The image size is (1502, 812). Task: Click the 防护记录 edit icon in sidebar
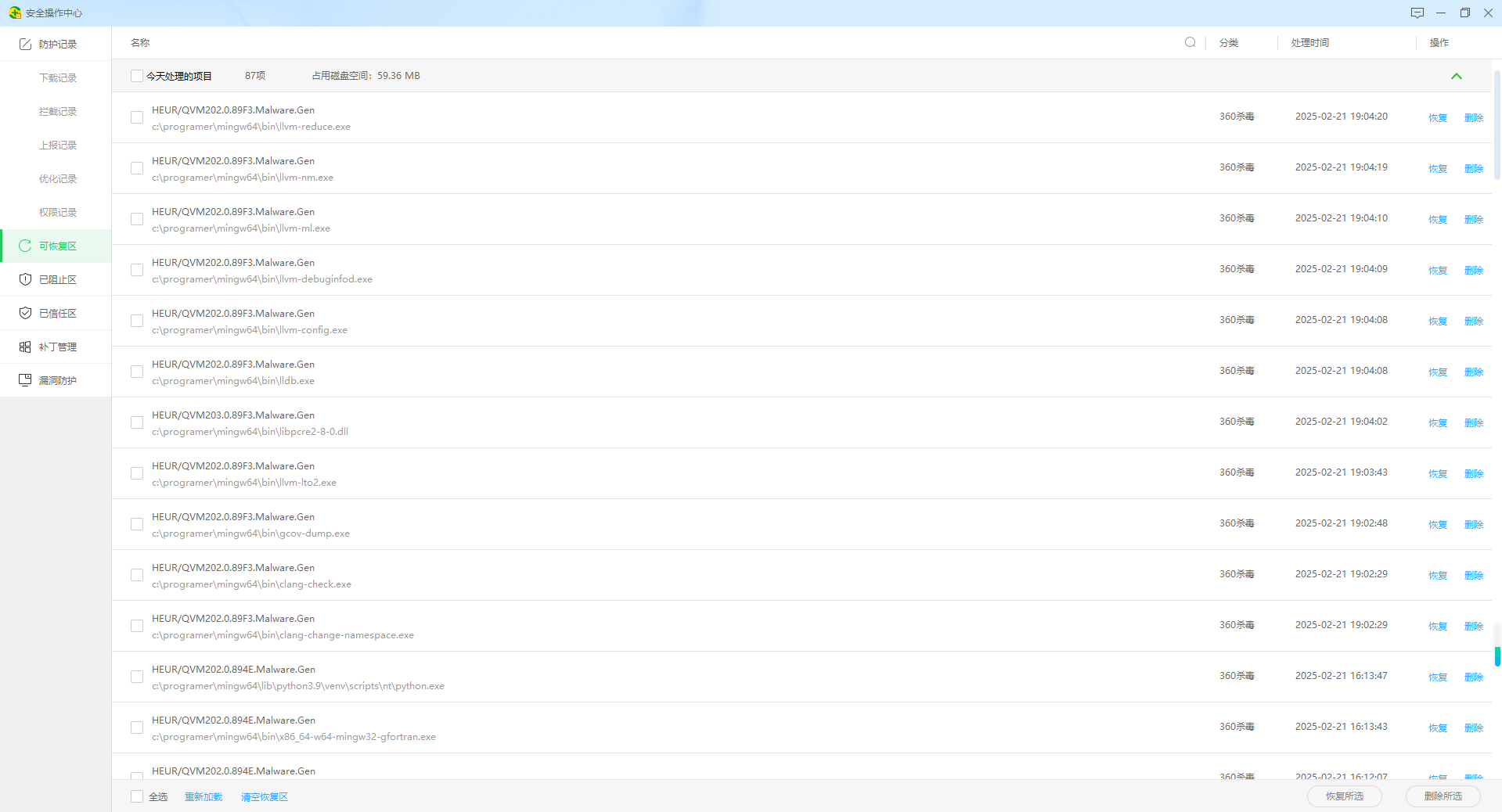pos(25,45)
